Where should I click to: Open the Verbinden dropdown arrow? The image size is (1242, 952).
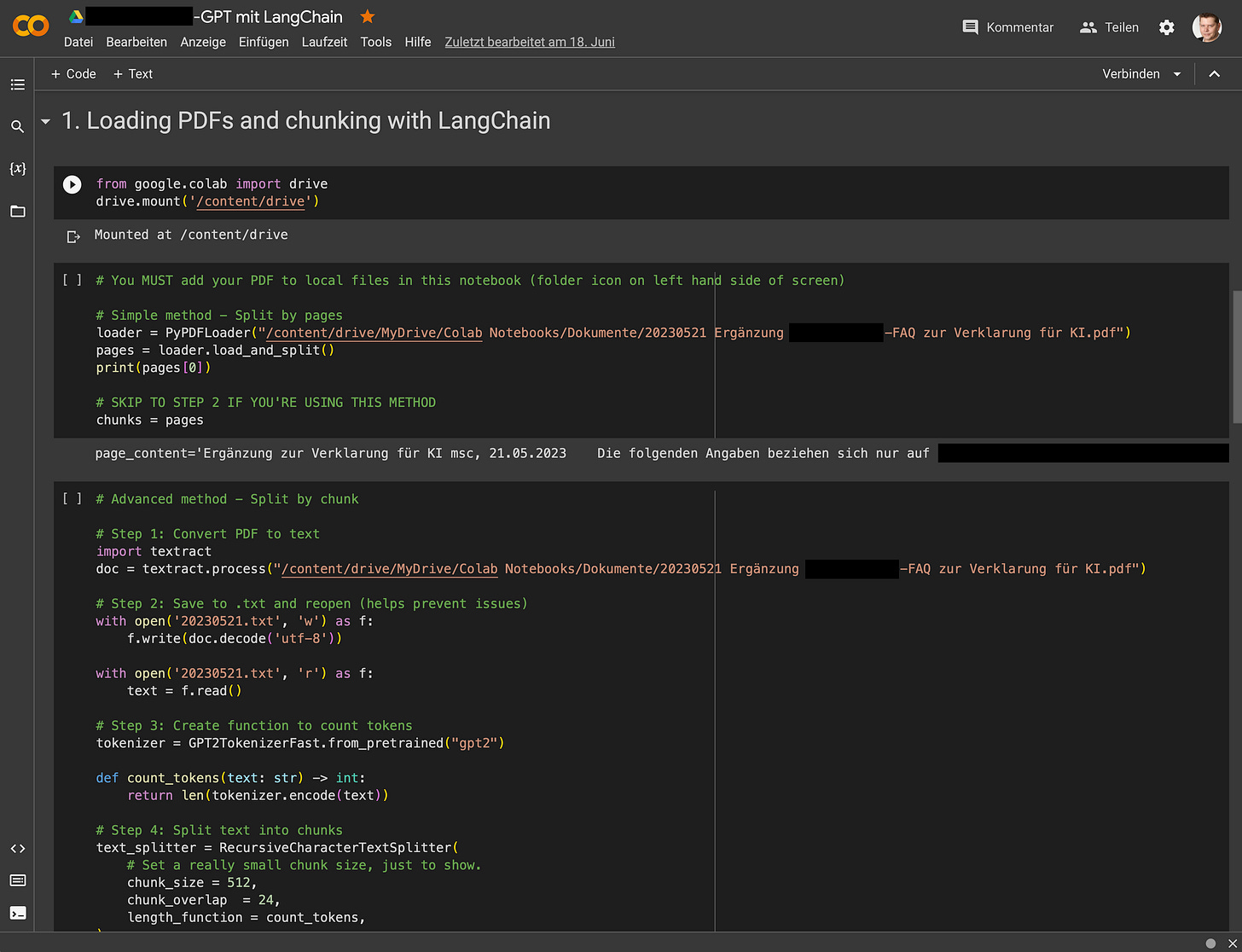pos(1177,74)
